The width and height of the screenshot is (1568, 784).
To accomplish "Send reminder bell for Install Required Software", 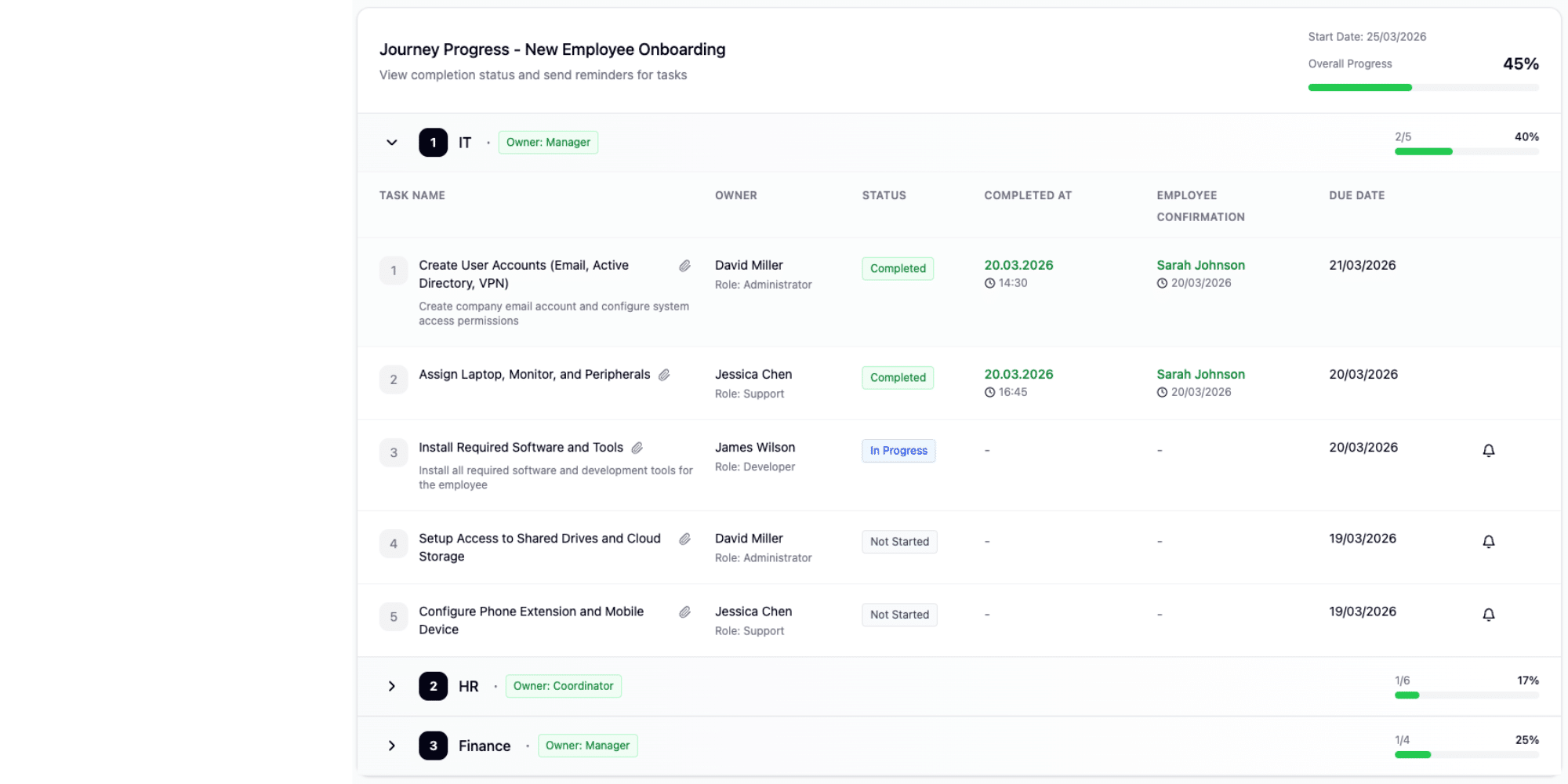I will (x=1489, y=451).
